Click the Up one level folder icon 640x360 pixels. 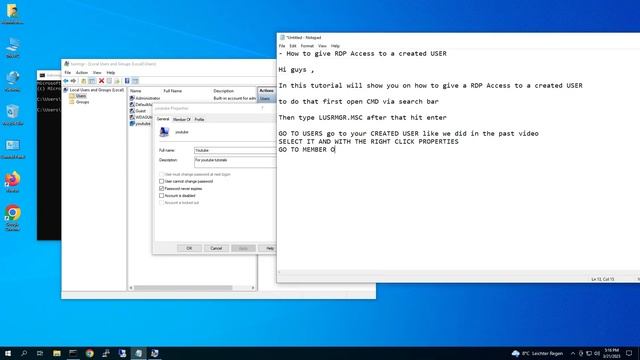[x=83, y=81]
